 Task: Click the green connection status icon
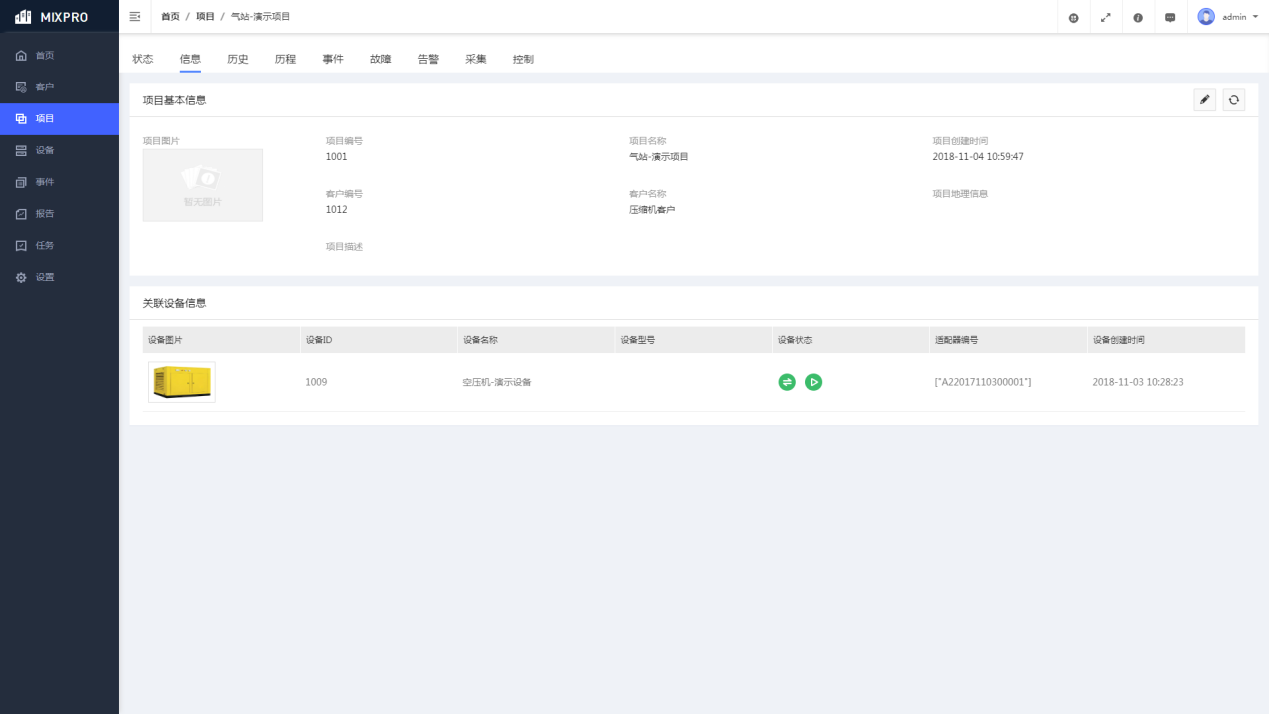(x=787, y=382)
